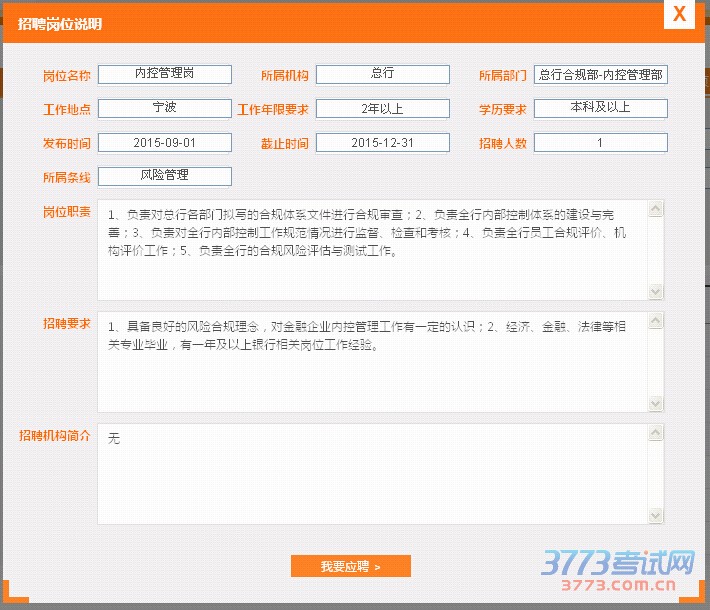
Task: Focus the 所属部门 field with 总行合规部
Action: click(600, 75)
